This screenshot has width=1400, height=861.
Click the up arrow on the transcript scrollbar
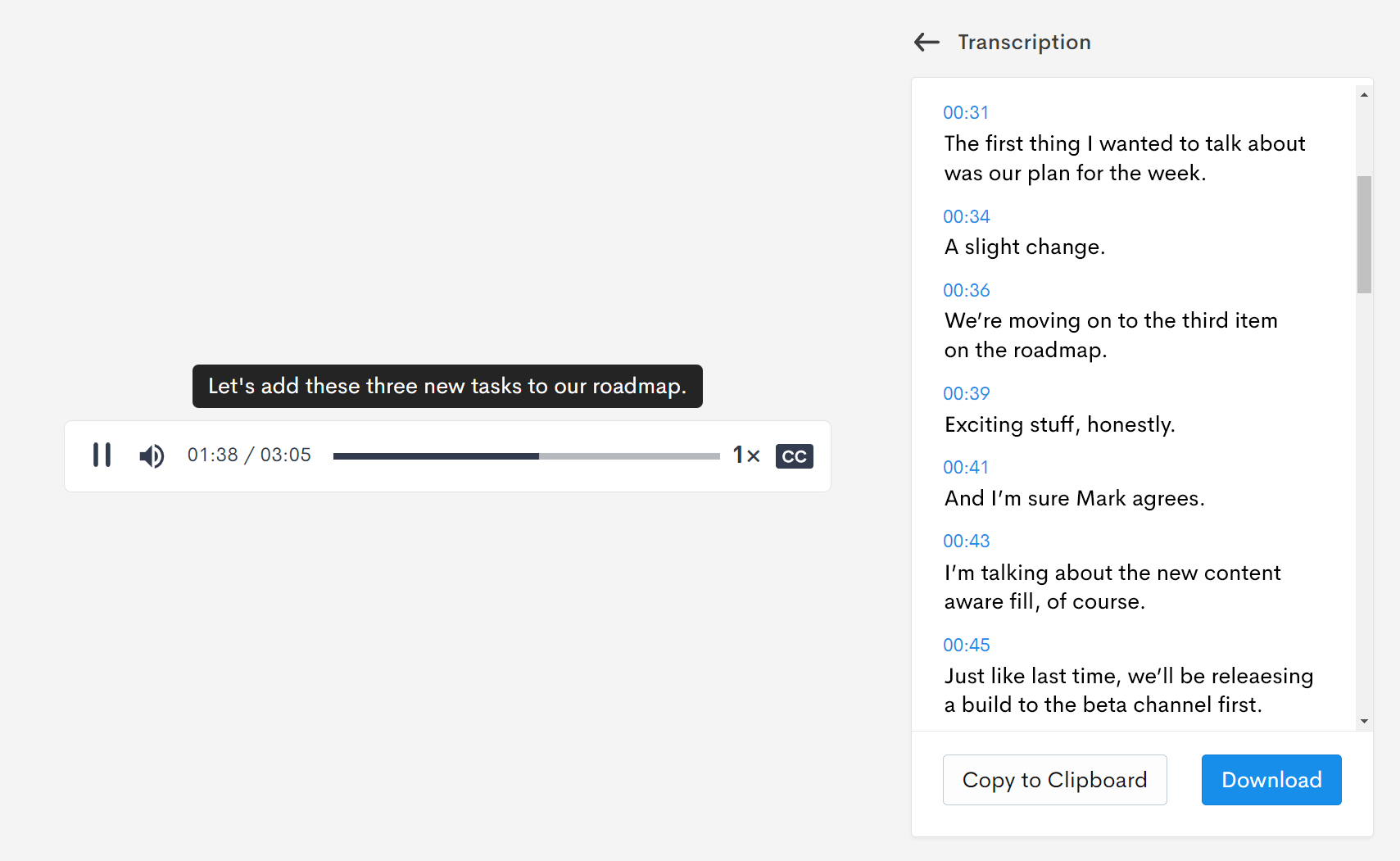pos(1364,93)
